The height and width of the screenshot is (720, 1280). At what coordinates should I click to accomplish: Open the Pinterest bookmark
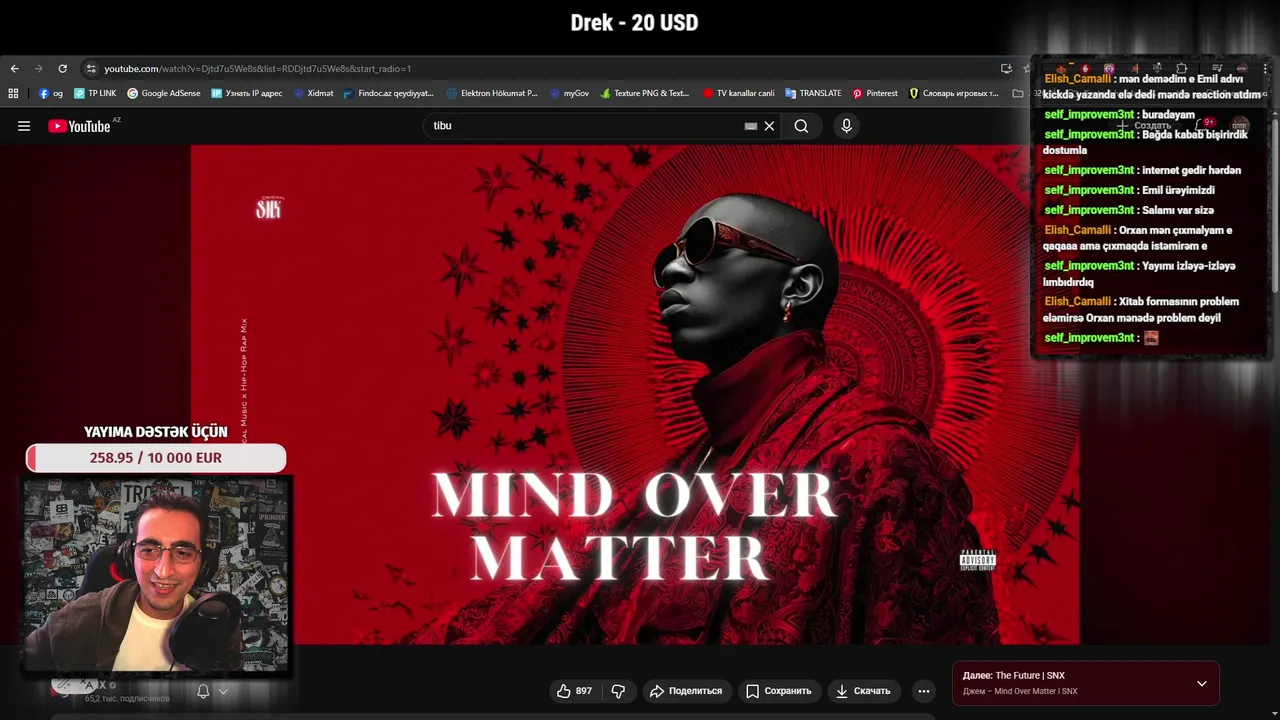pos(875,93)
